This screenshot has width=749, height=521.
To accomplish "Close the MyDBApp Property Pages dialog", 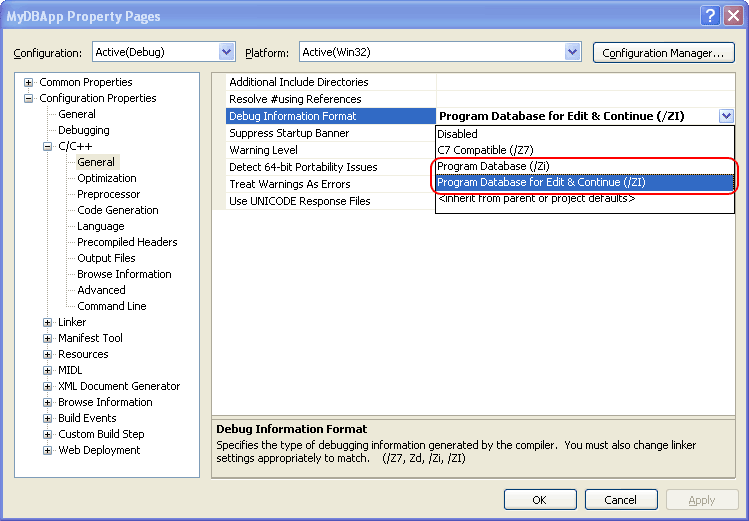I will point(733,16).
